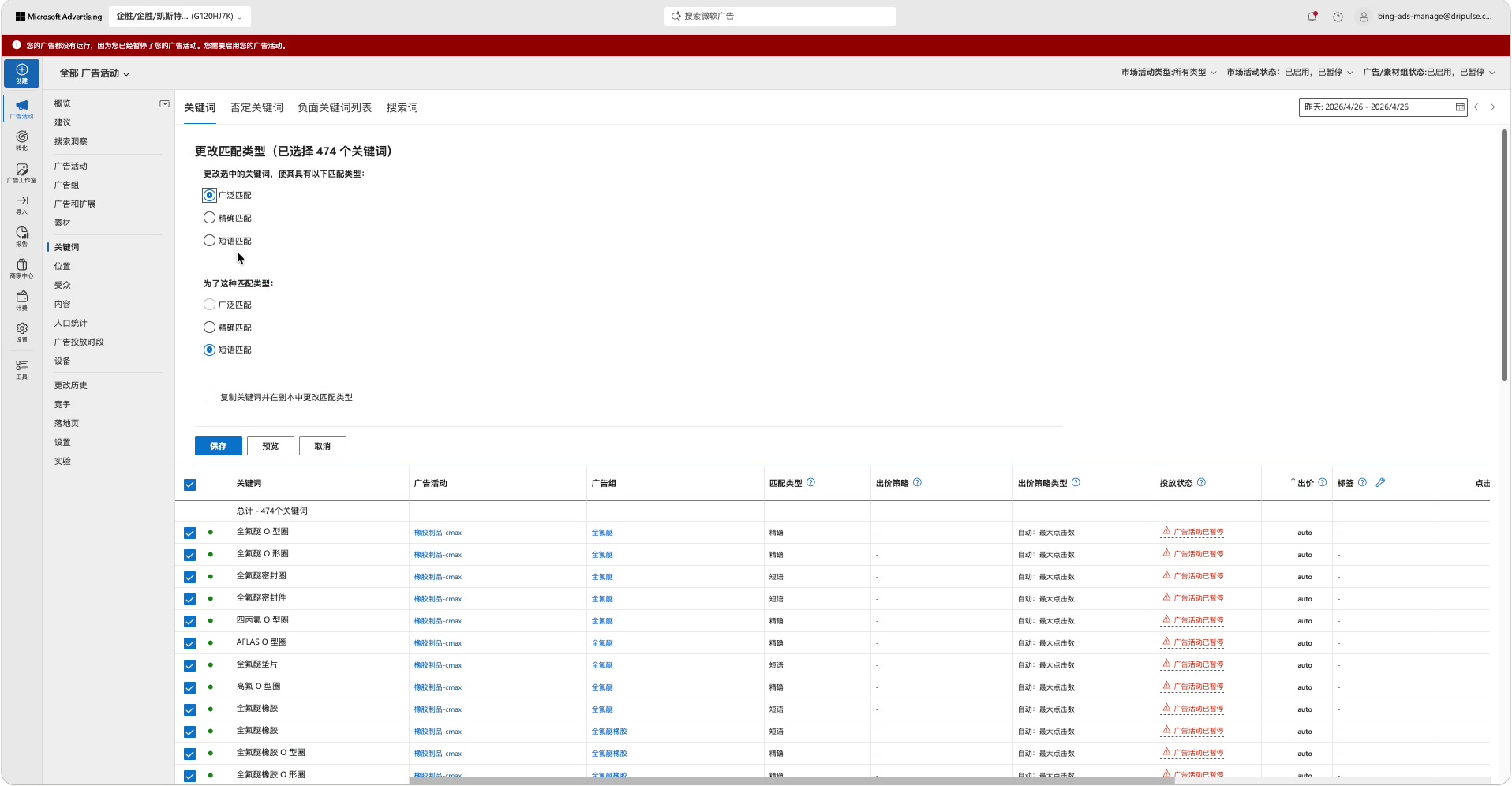Open 概览 in the left navigation
Viewport: 1512px width, 786px height.
pos(62,103)
